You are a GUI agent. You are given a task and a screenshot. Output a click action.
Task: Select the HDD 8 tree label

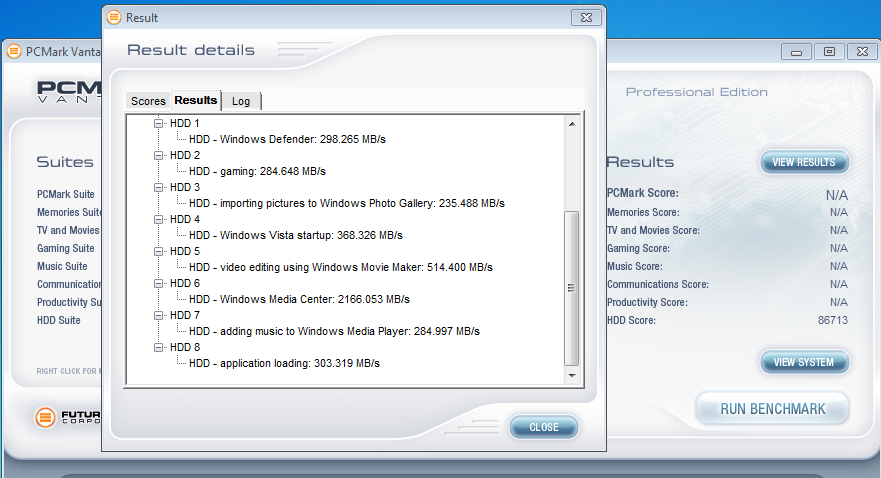coord(185,347)
